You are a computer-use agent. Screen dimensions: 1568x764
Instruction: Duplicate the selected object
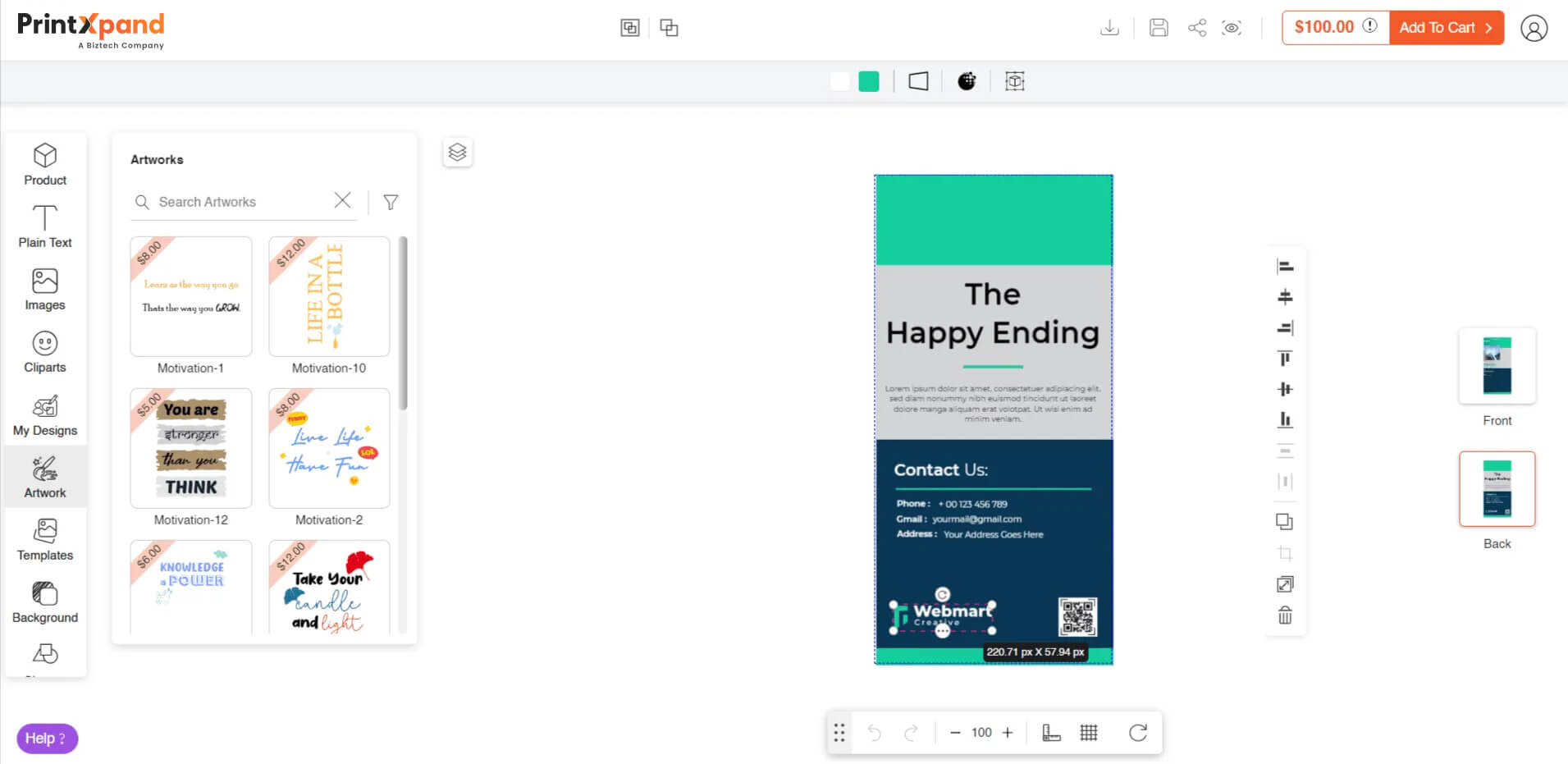tap(1285, 522)
